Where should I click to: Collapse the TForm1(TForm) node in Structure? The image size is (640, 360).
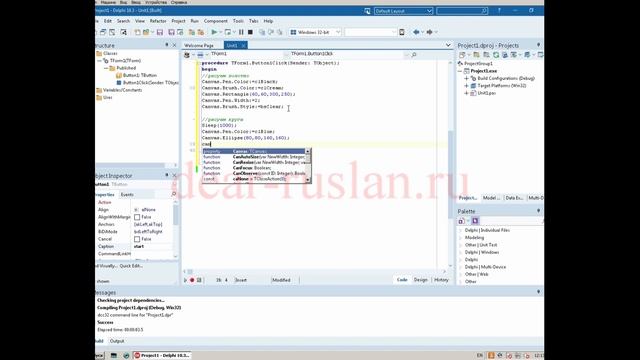(x=99, y=61)
